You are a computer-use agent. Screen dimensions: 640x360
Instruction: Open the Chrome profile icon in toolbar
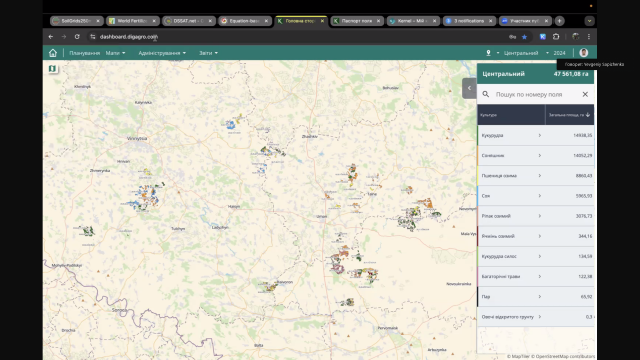[x=576, y=37]
